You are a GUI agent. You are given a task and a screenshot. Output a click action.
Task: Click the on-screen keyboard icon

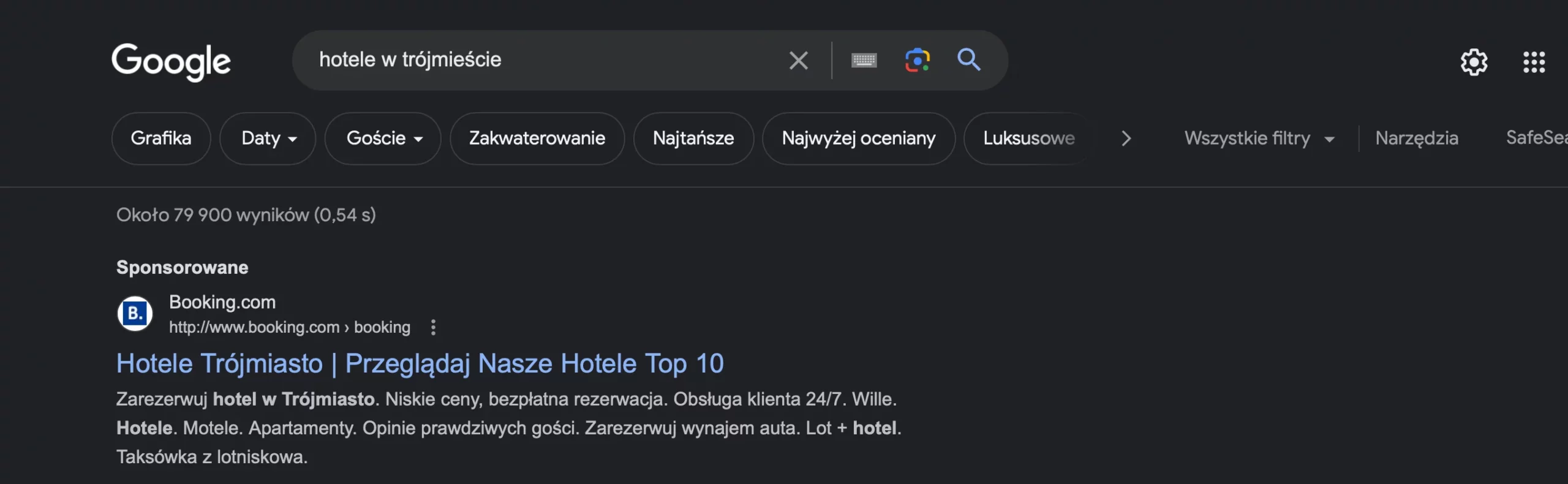(x=864, y=60)
